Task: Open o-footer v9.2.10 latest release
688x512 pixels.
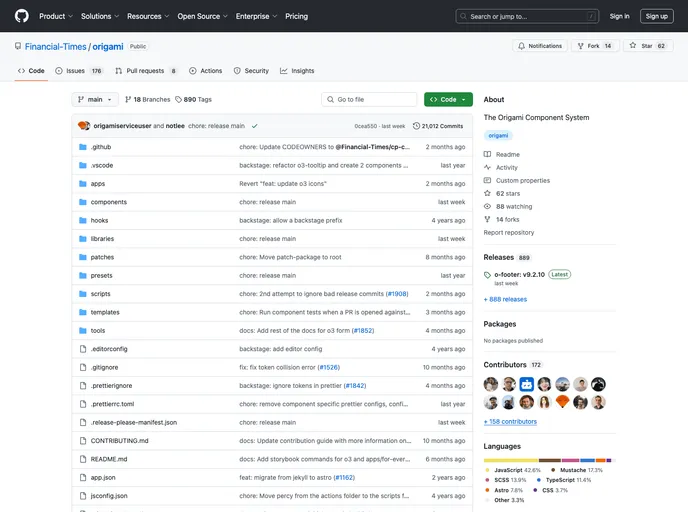Action: tap(520, 275)
